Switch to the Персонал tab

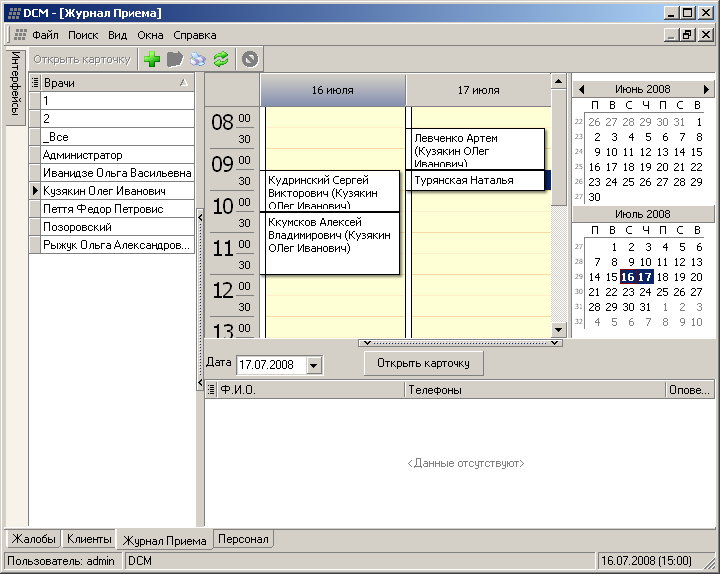pos(243,539)
